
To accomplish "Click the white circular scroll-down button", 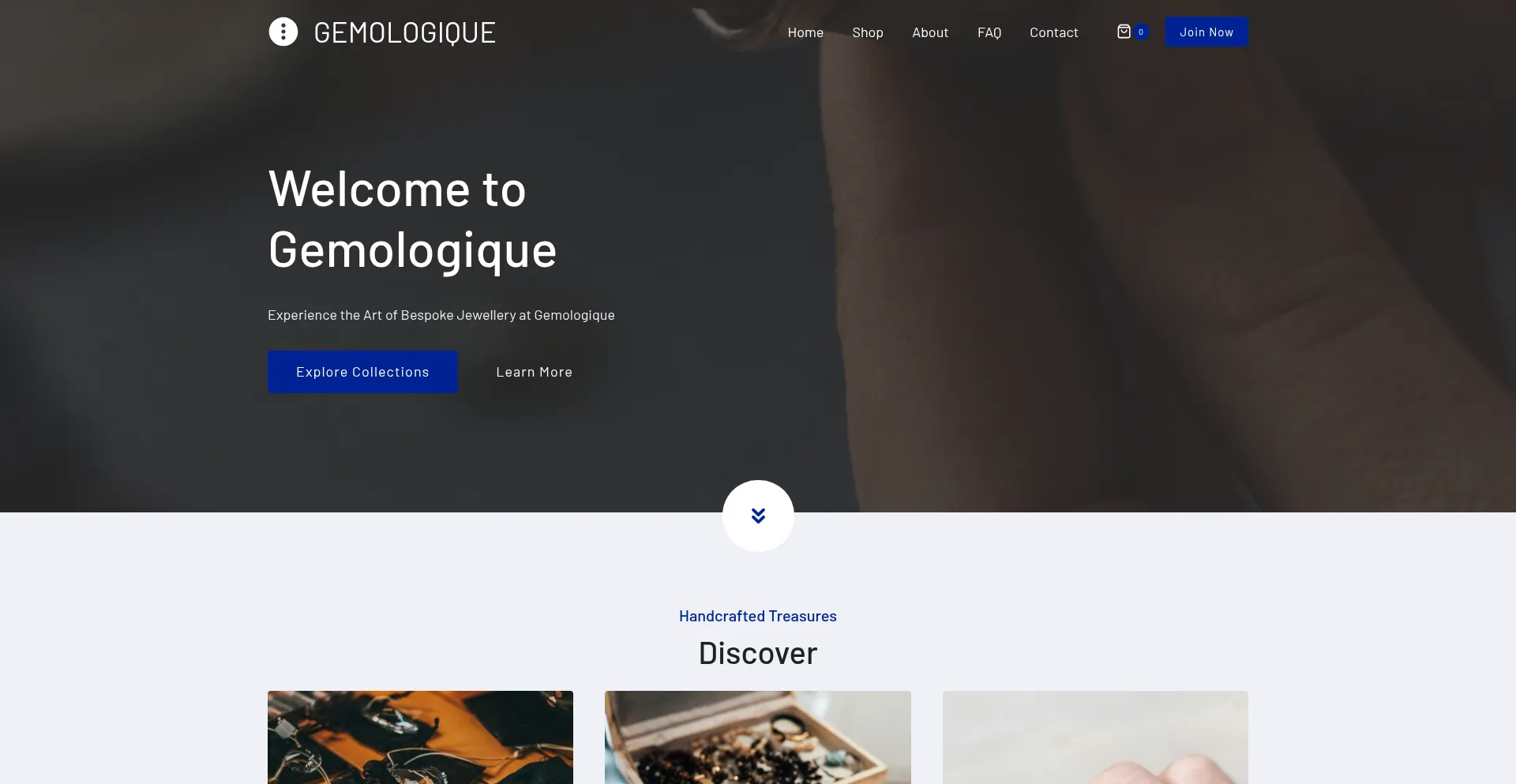I will pyautogui.click(x=758, y=516).
